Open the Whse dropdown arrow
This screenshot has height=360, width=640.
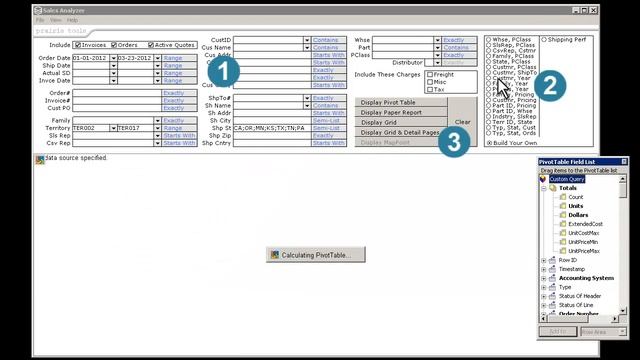pyautogui.click(x=438, y=40)
